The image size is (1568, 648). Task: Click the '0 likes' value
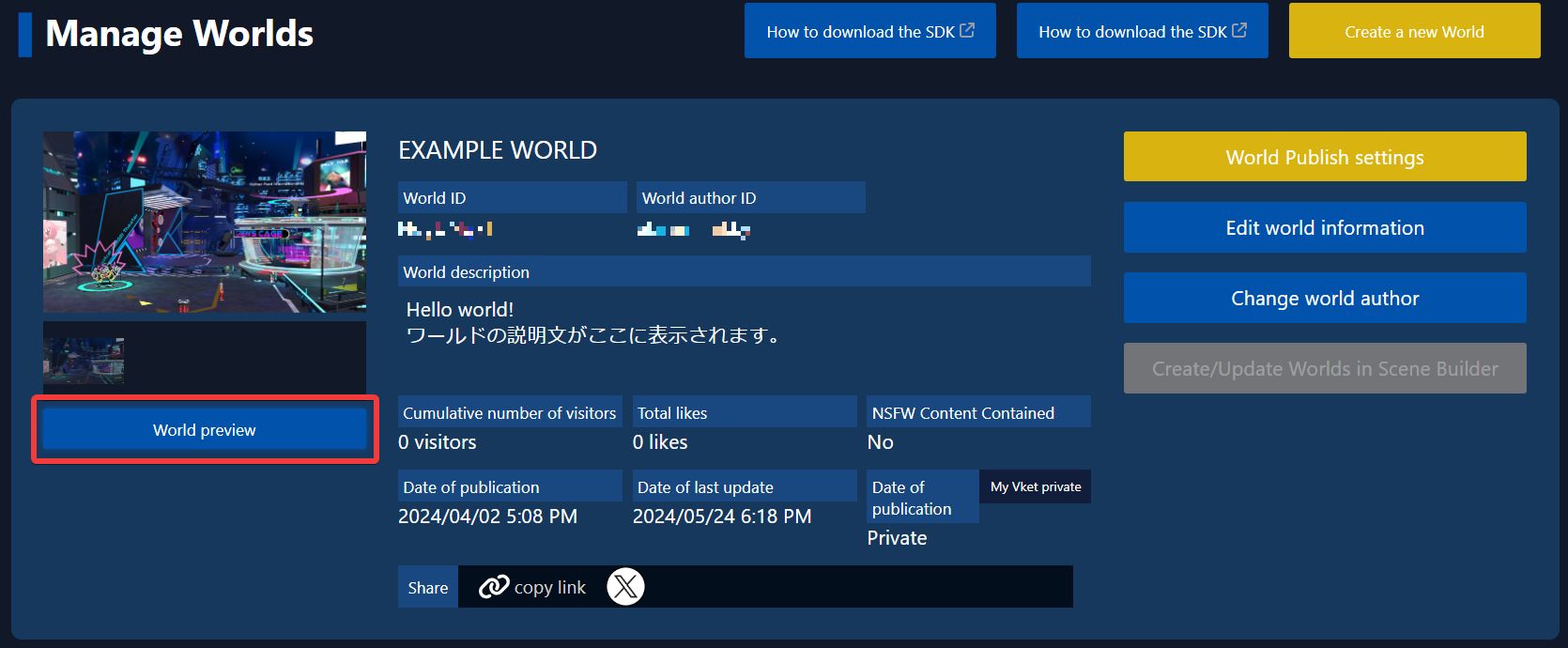tap(660, 442)
